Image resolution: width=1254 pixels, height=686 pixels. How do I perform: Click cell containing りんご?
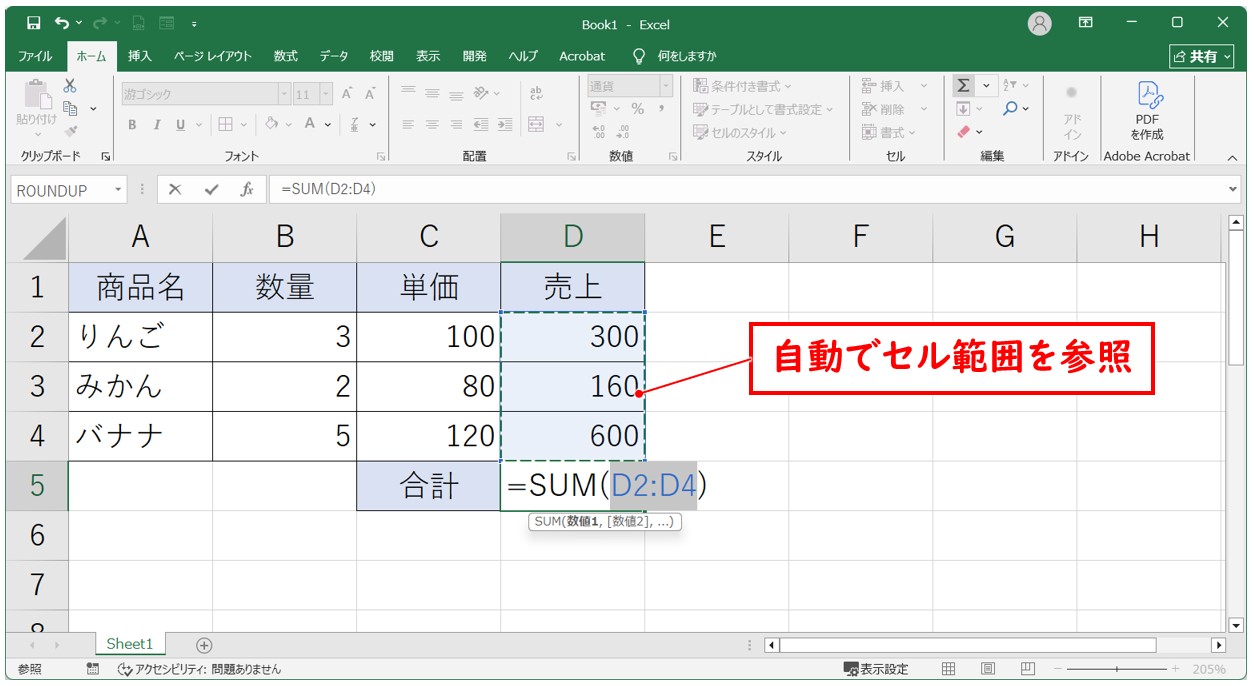[x=140, y=336]
